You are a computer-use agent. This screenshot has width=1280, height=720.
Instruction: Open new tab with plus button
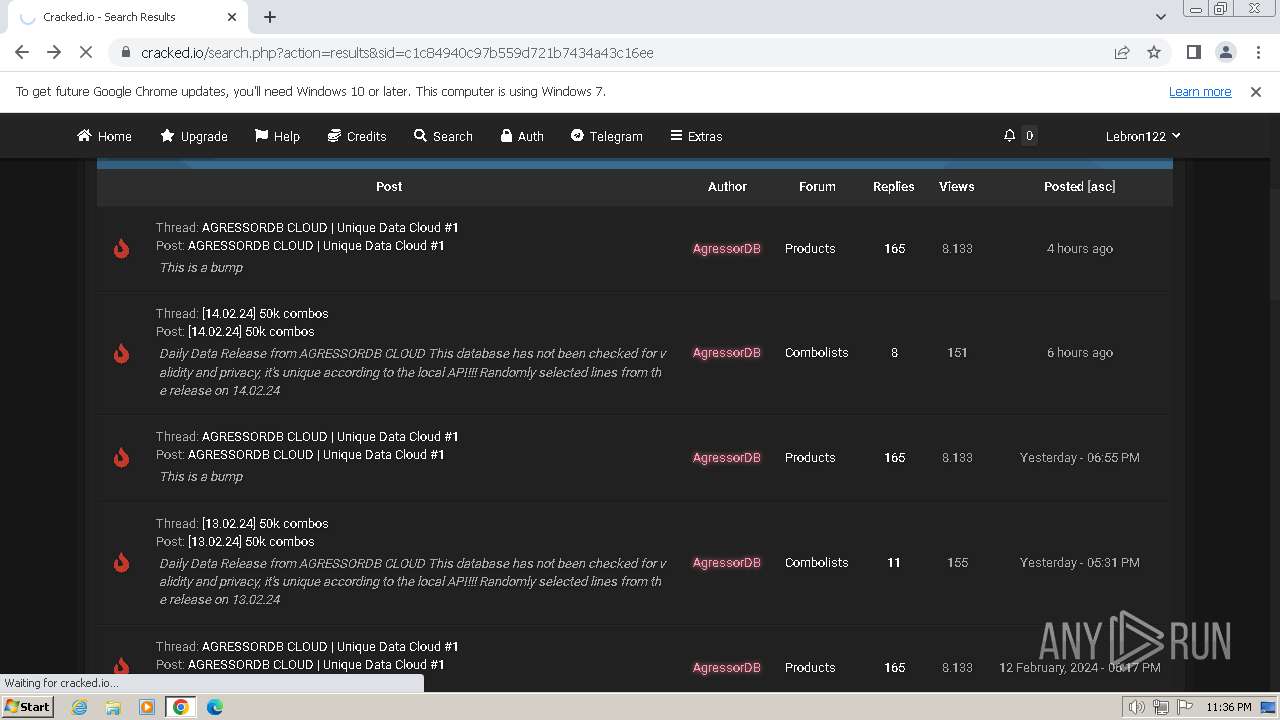click(x=270, y=17)
